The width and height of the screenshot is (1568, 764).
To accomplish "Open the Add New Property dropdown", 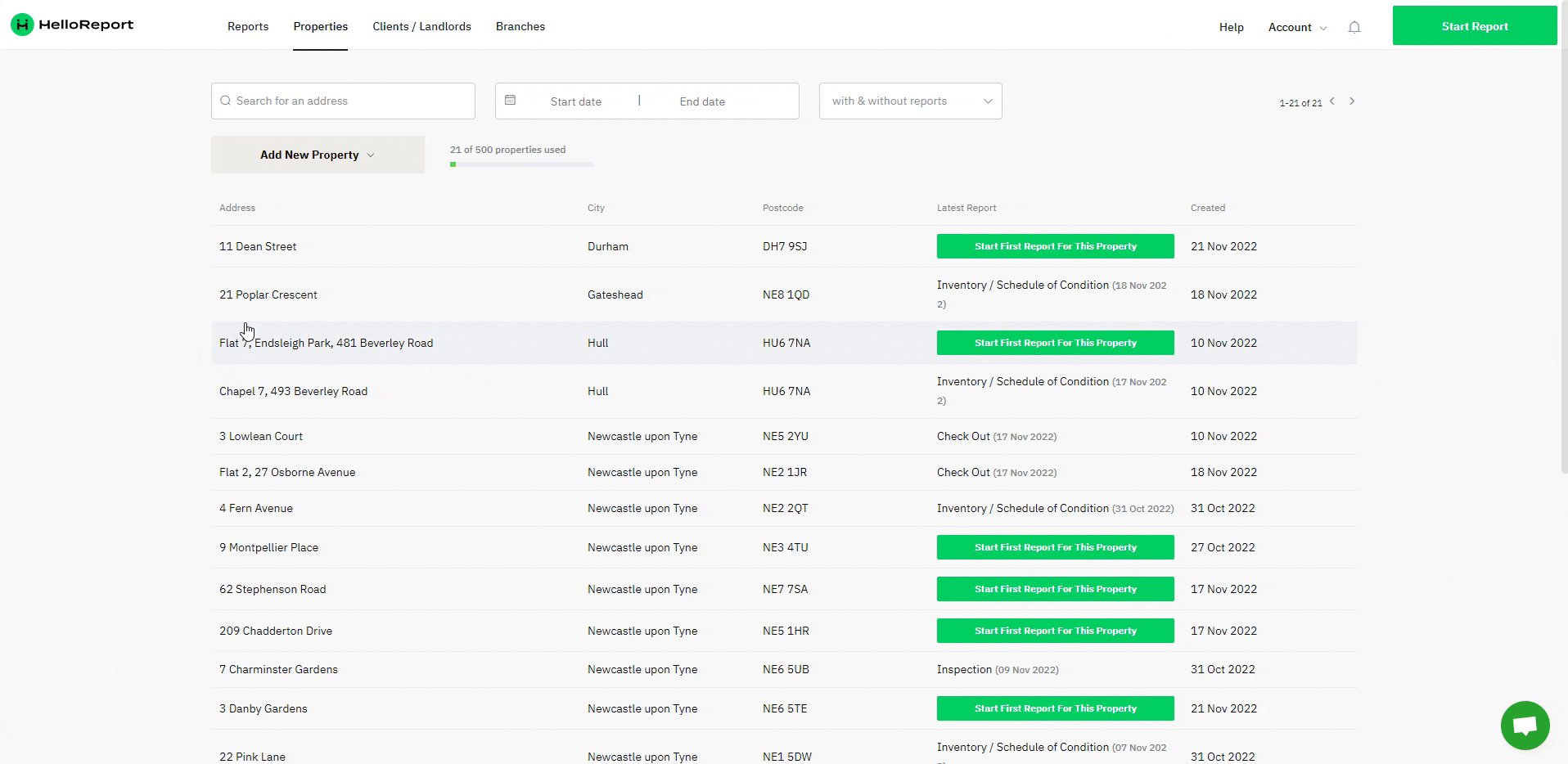I will tap(318, 155).
